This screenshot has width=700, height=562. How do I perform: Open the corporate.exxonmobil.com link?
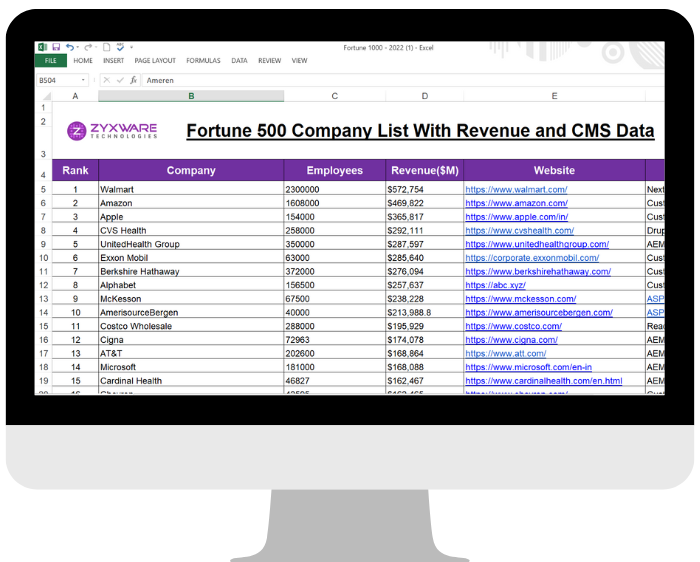pos(532,258)
